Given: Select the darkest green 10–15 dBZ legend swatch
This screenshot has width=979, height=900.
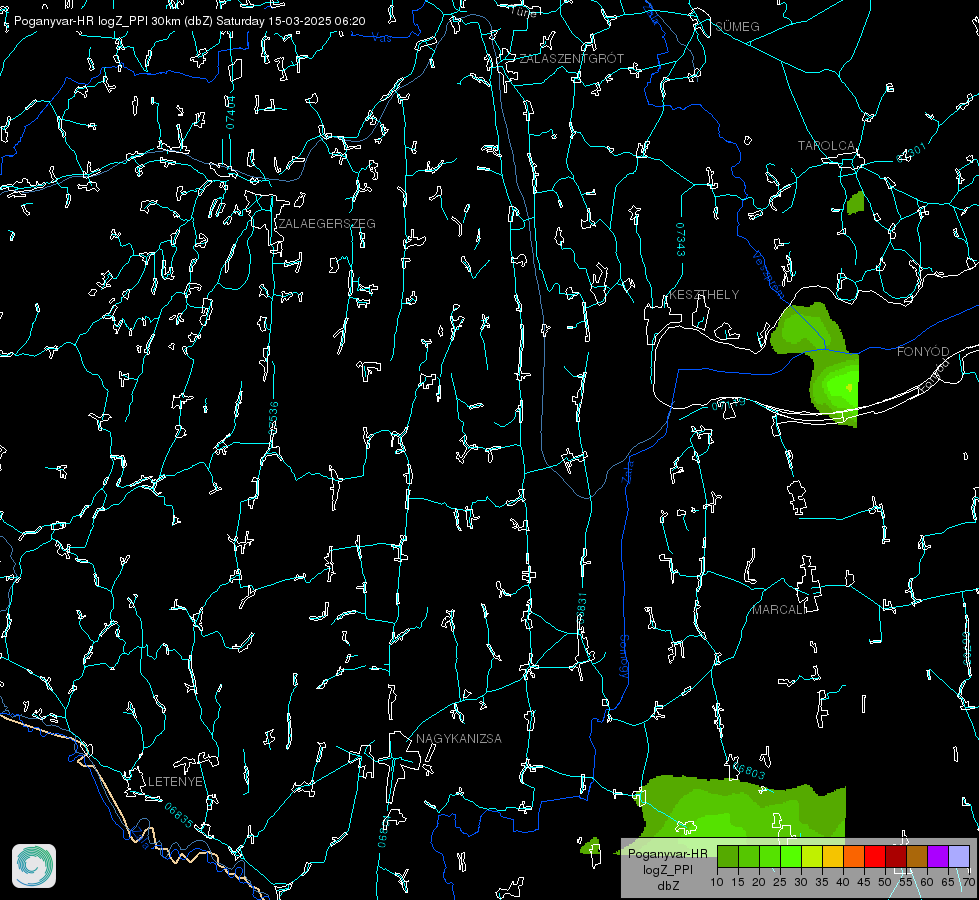Looking at the screenshot, I should click(x=727, y=856).
